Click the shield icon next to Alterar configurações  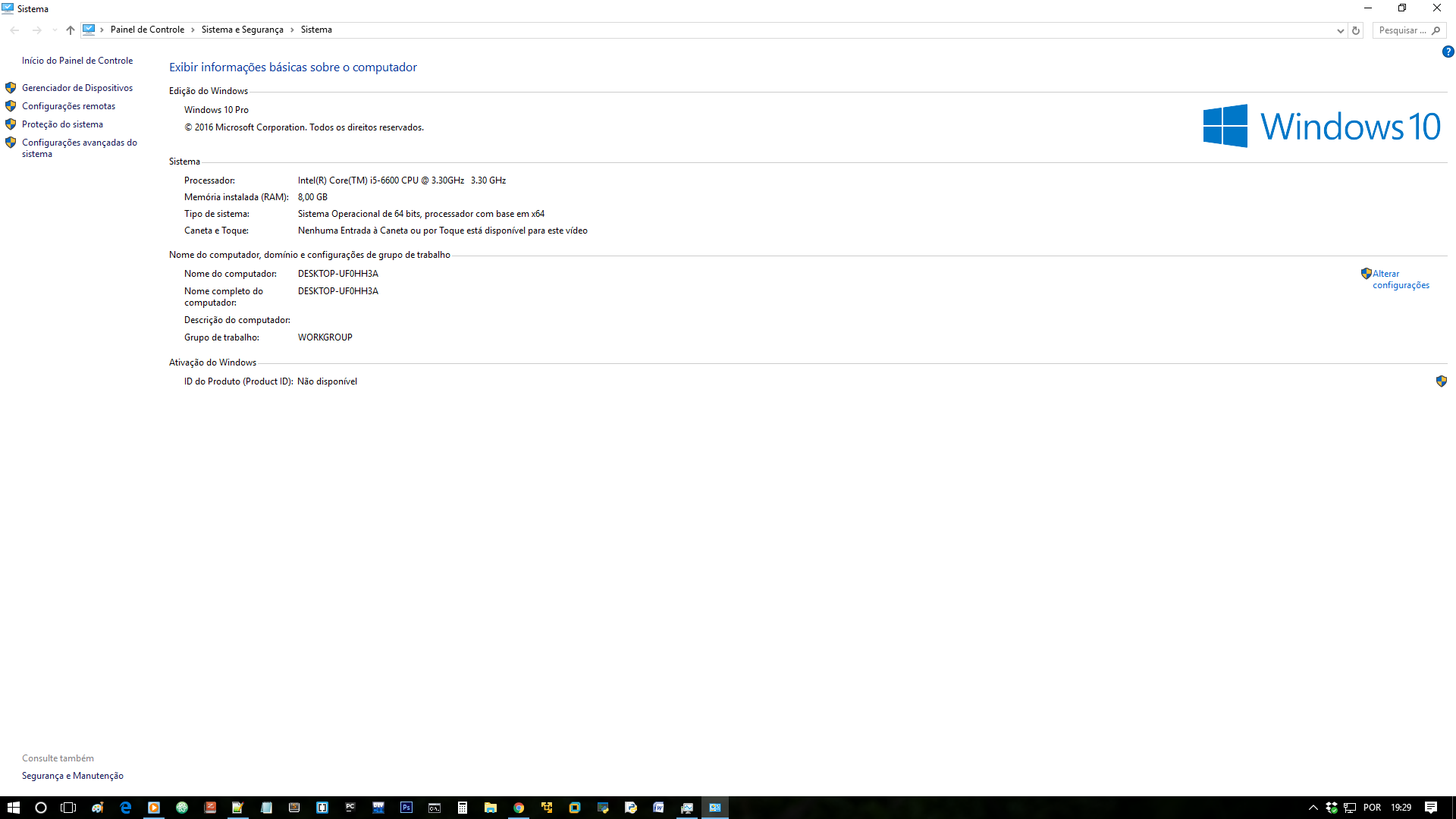[x=1366, y=274]
